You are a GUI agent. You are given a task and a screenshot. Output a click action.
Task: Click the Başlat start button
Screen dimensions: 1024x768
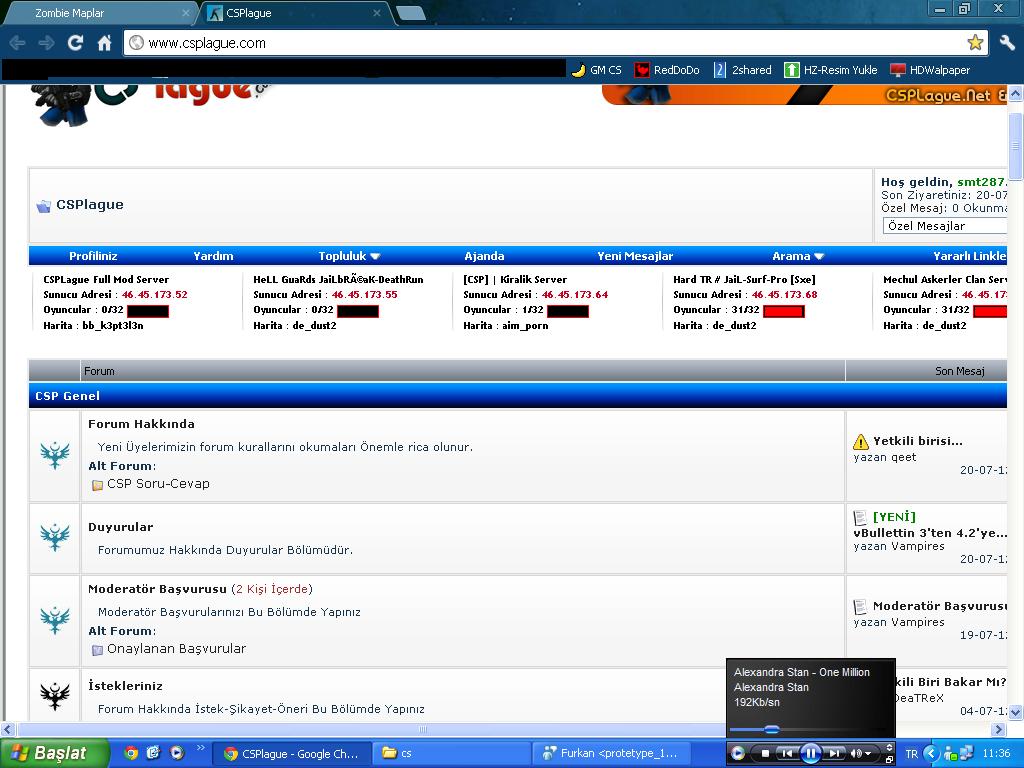52,753
